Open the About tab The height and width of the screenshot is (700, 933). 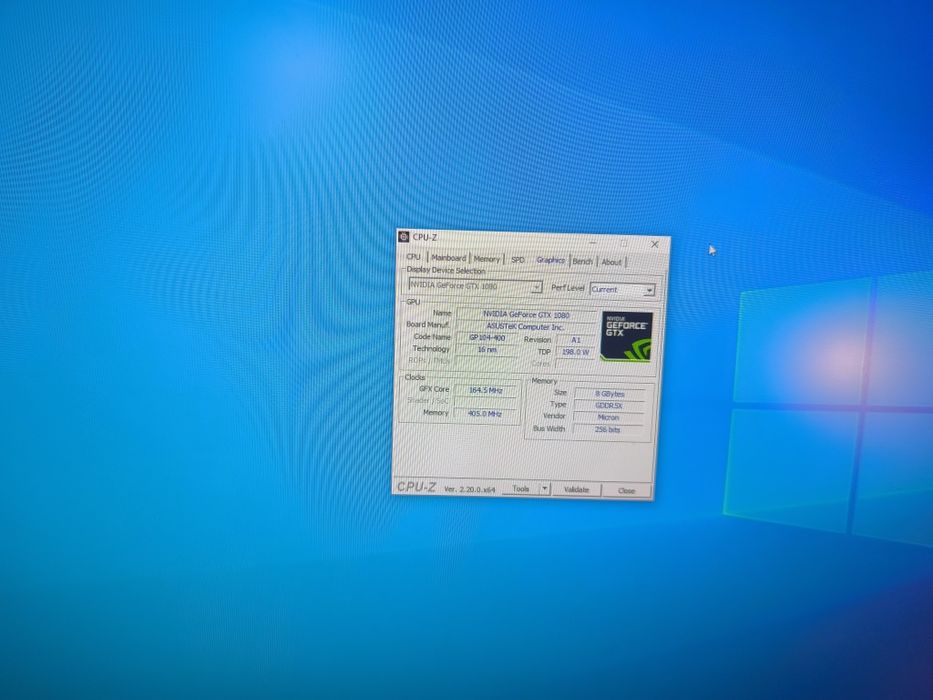[x=611, y=262]
